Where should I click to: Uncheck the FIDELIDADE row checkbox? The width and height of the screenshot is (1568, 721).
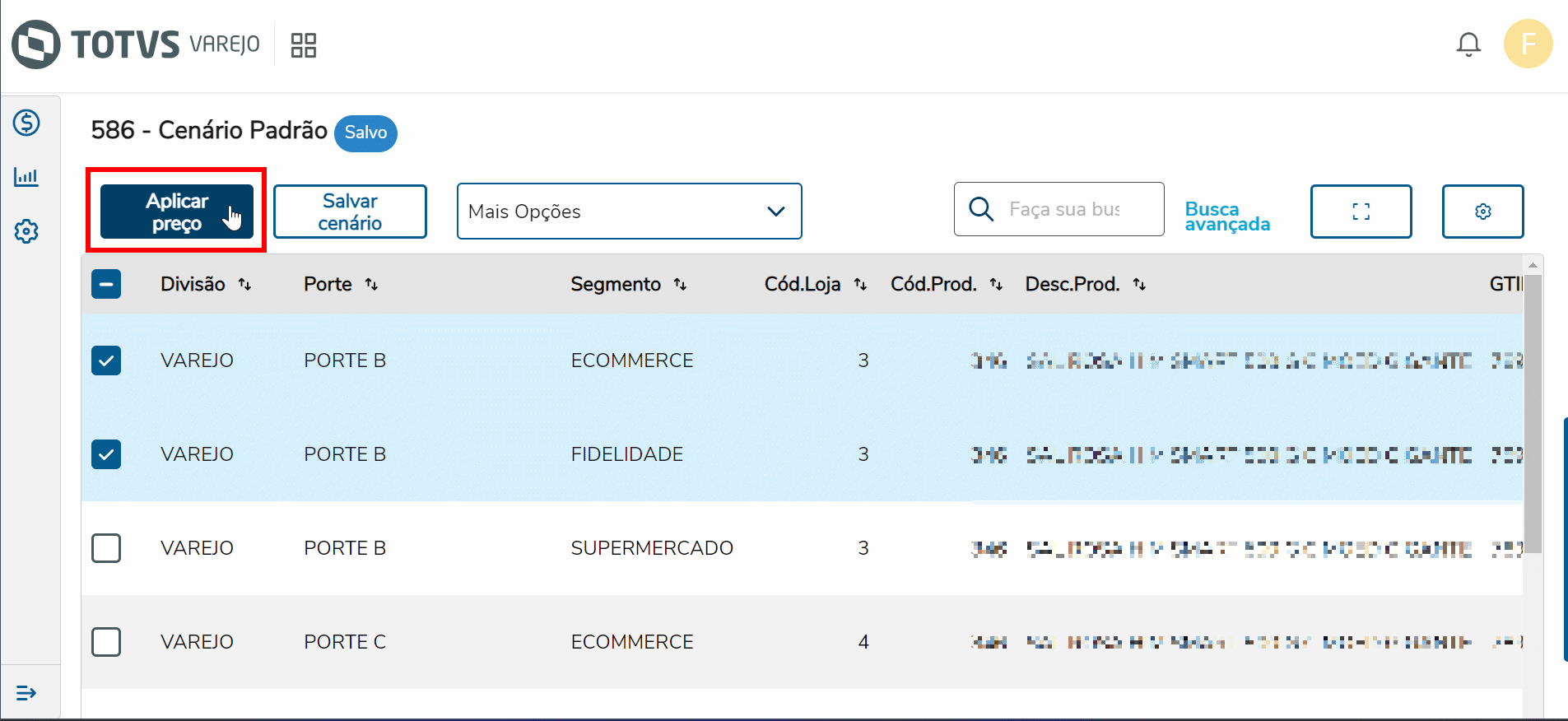point(106,454)
